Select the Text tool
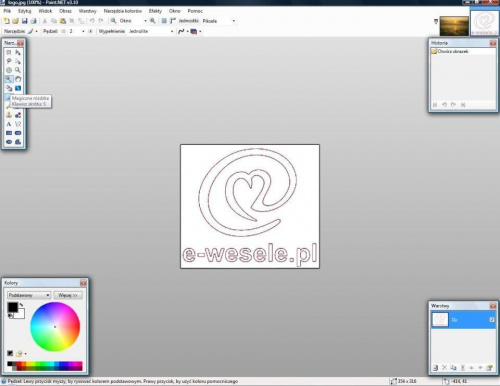Viewport: 500px width, 386px height. tap(9, 124)
